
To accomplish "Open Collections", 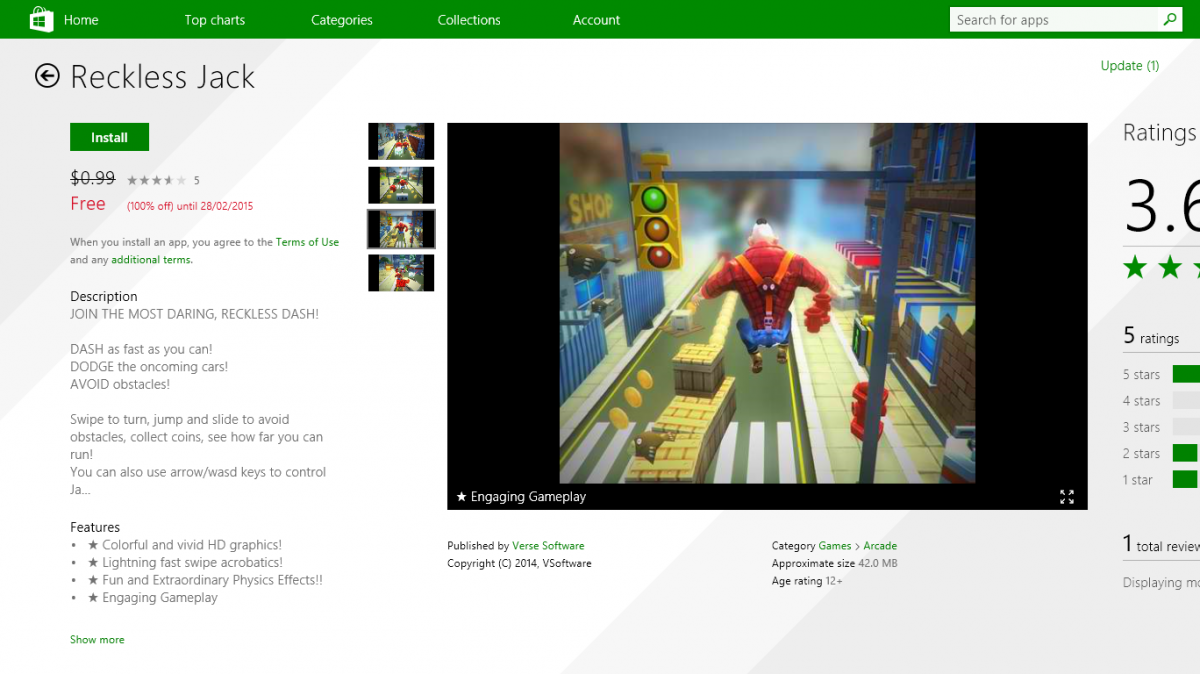I will point(469,20).
